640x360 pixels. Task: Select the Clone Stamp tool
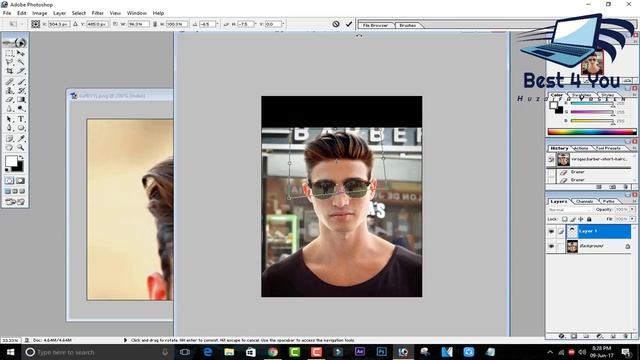pos(9,91)
